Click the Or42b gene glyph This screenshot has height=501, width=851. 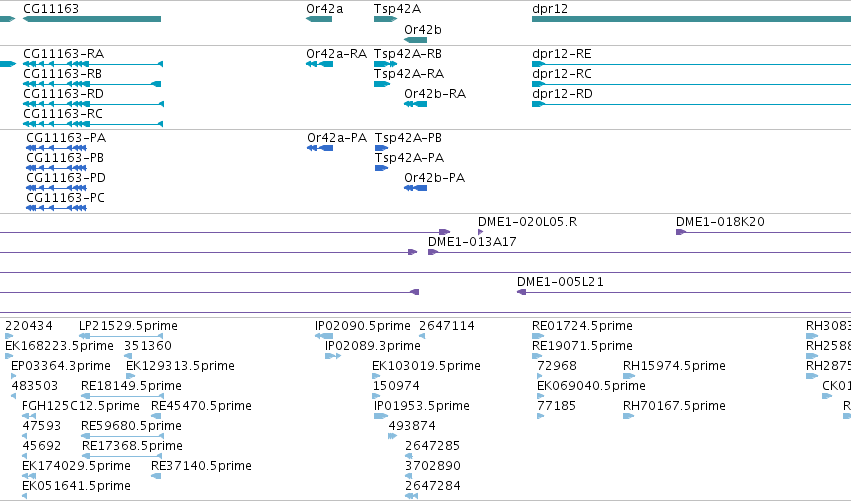[x=416, y=40]
